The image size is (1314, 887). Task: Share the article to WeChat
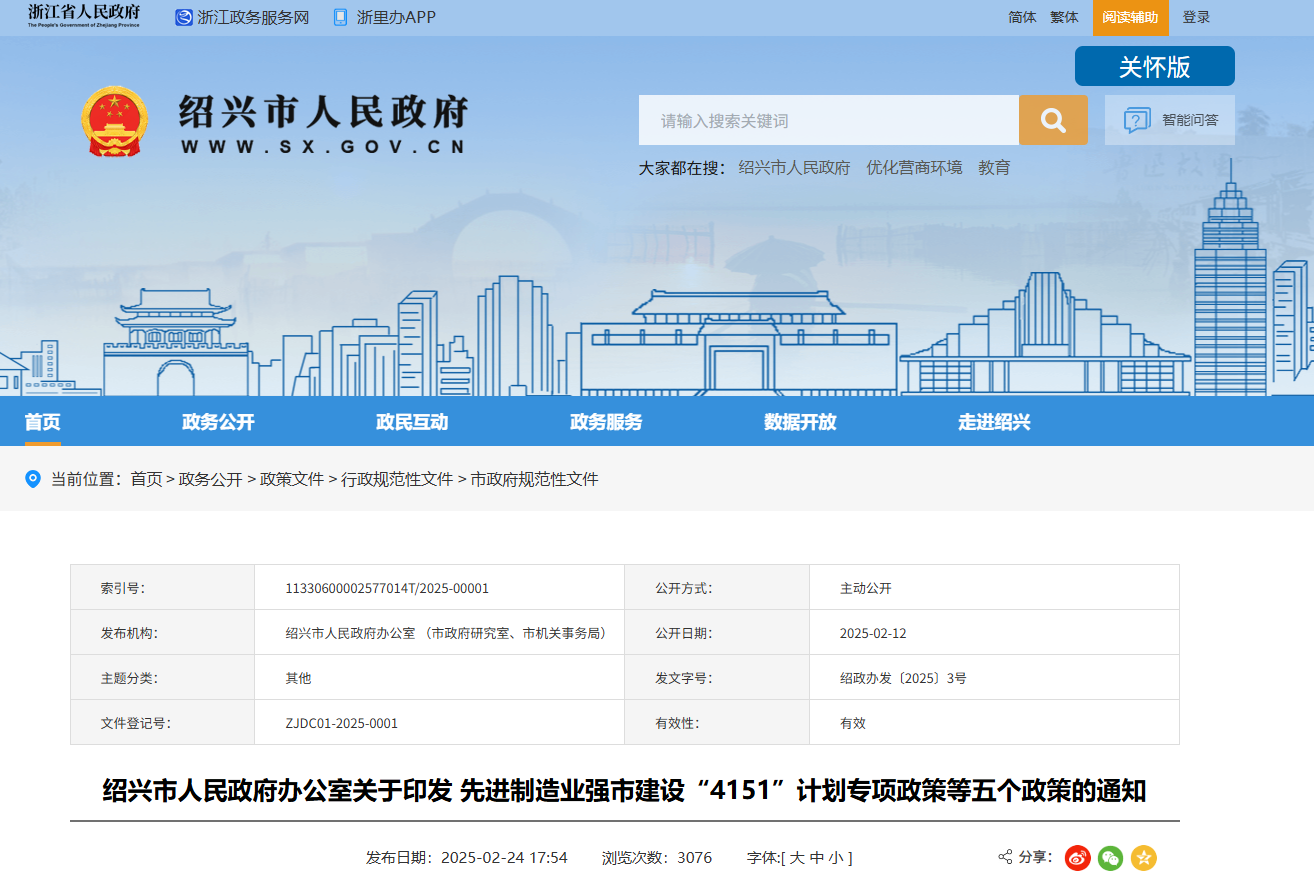click(1109, 858)
